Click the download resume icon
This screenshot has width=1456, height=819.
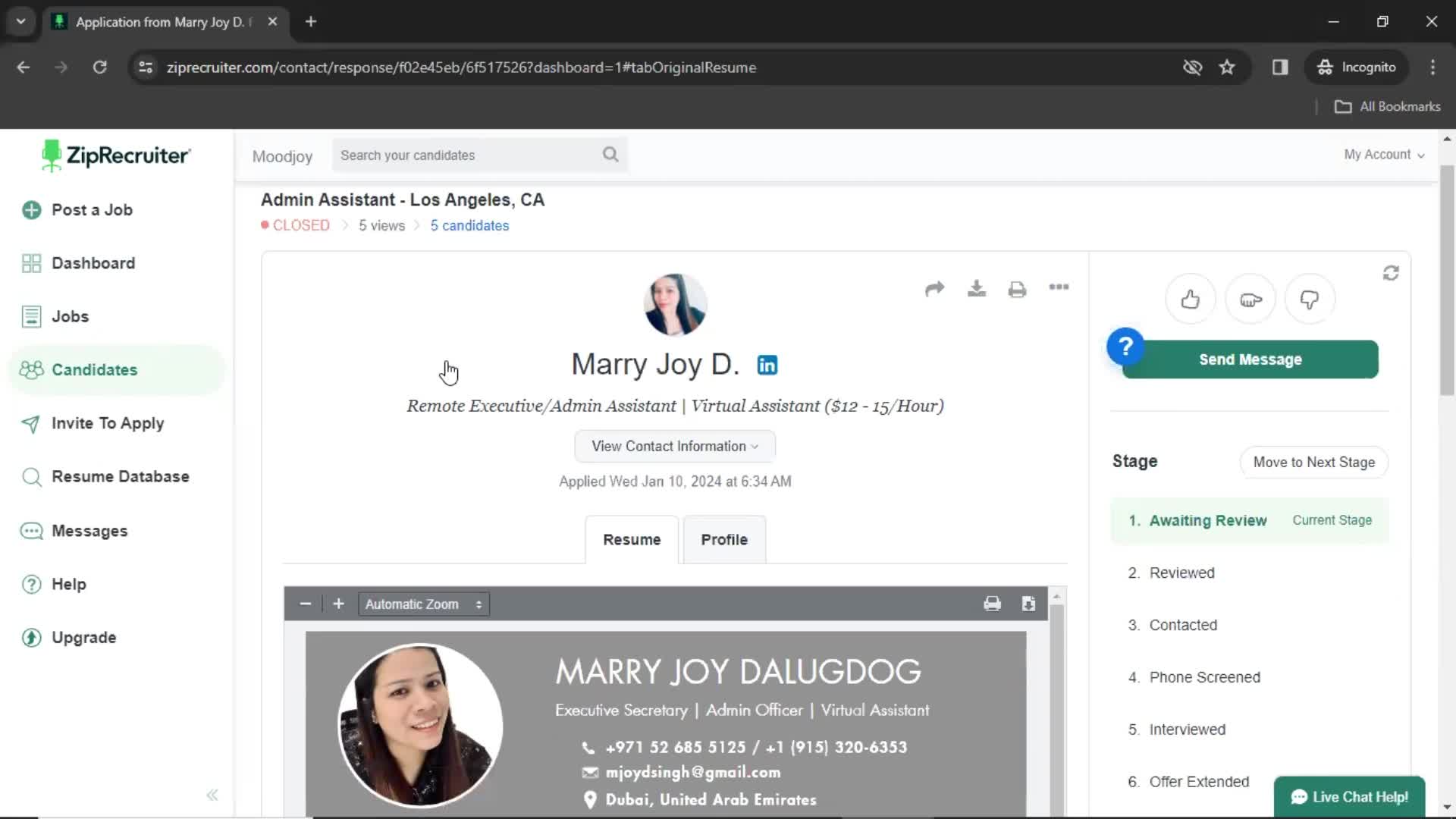[x=975, y=288]
